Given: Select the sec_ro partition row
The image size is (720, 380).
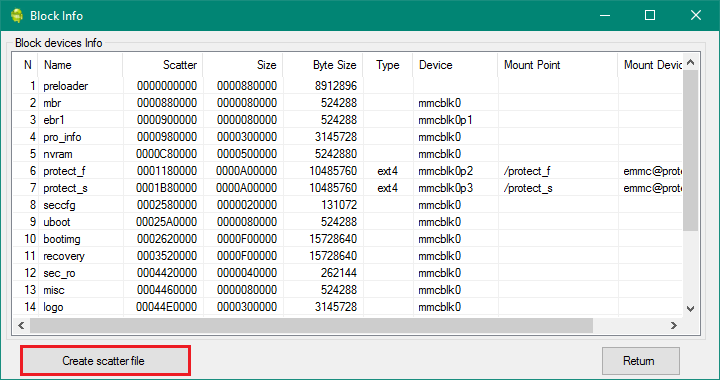Looking at the screenshot, I should point(348,273).
